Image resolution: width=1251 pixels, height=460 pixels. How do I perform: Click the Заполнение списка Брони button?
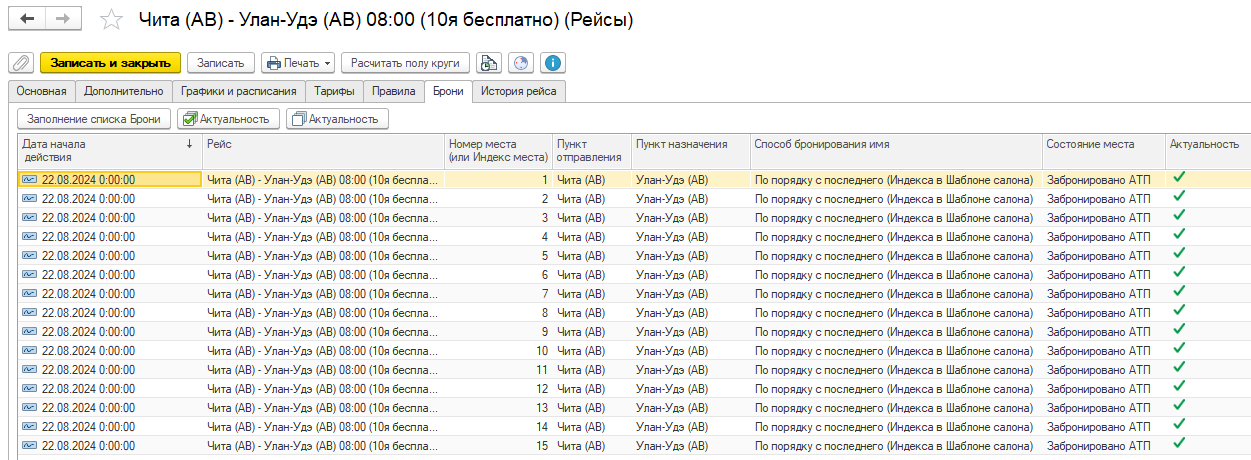click(x=94, y=119)
